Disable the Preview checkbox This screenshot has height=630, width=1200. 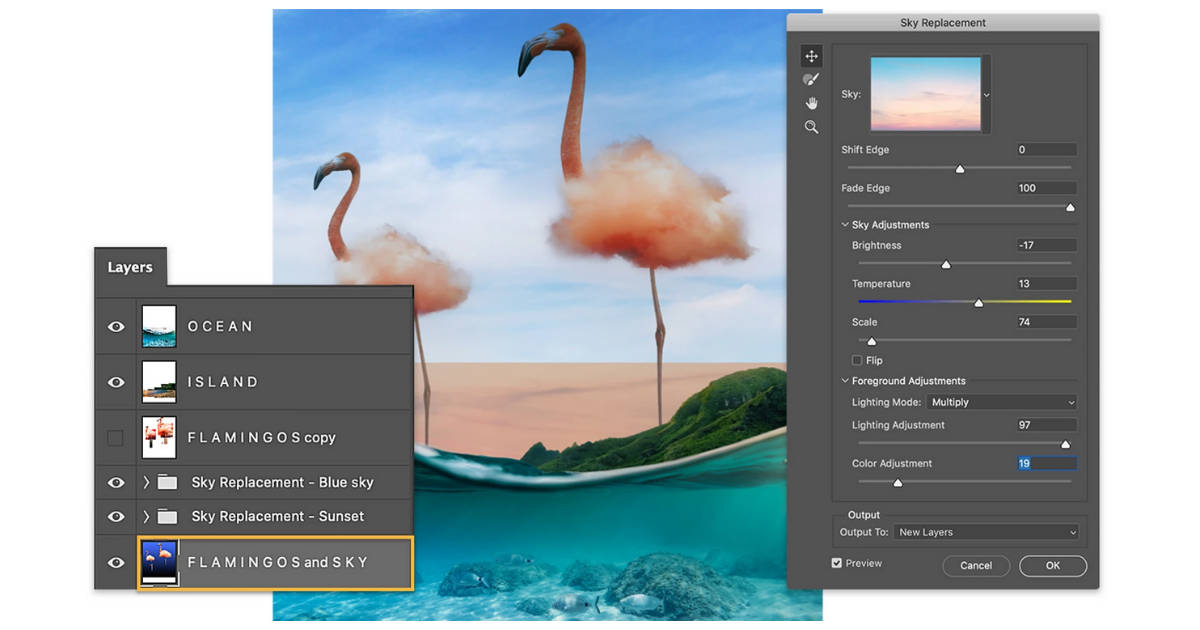click(x=837, y=563)
